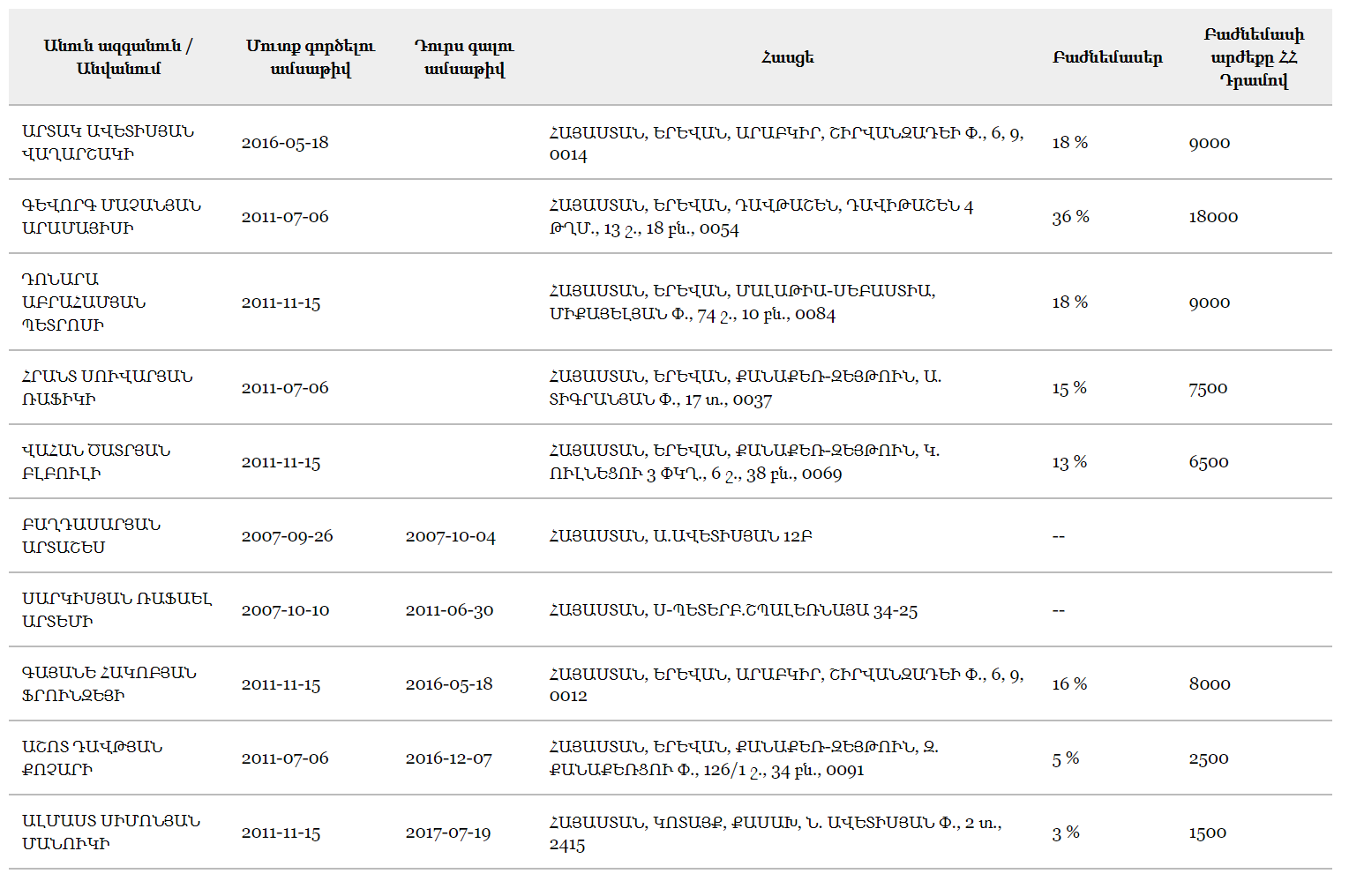
Task: Select the ՀՐԱՆՏ ՍՈՒՎԱՐՅԱՆ name cell
Action: pyautogui.click(x=108, y=387)
